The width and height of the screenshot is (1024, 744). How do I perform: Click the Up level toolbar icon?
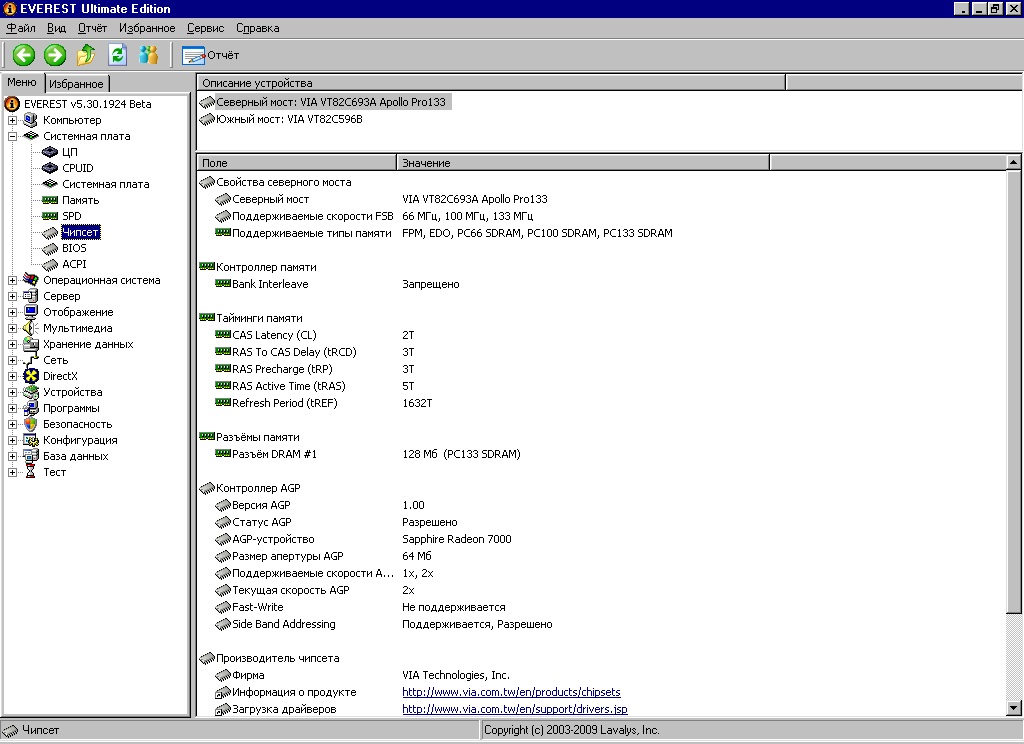pyautogui.click(x=86, y=55)
